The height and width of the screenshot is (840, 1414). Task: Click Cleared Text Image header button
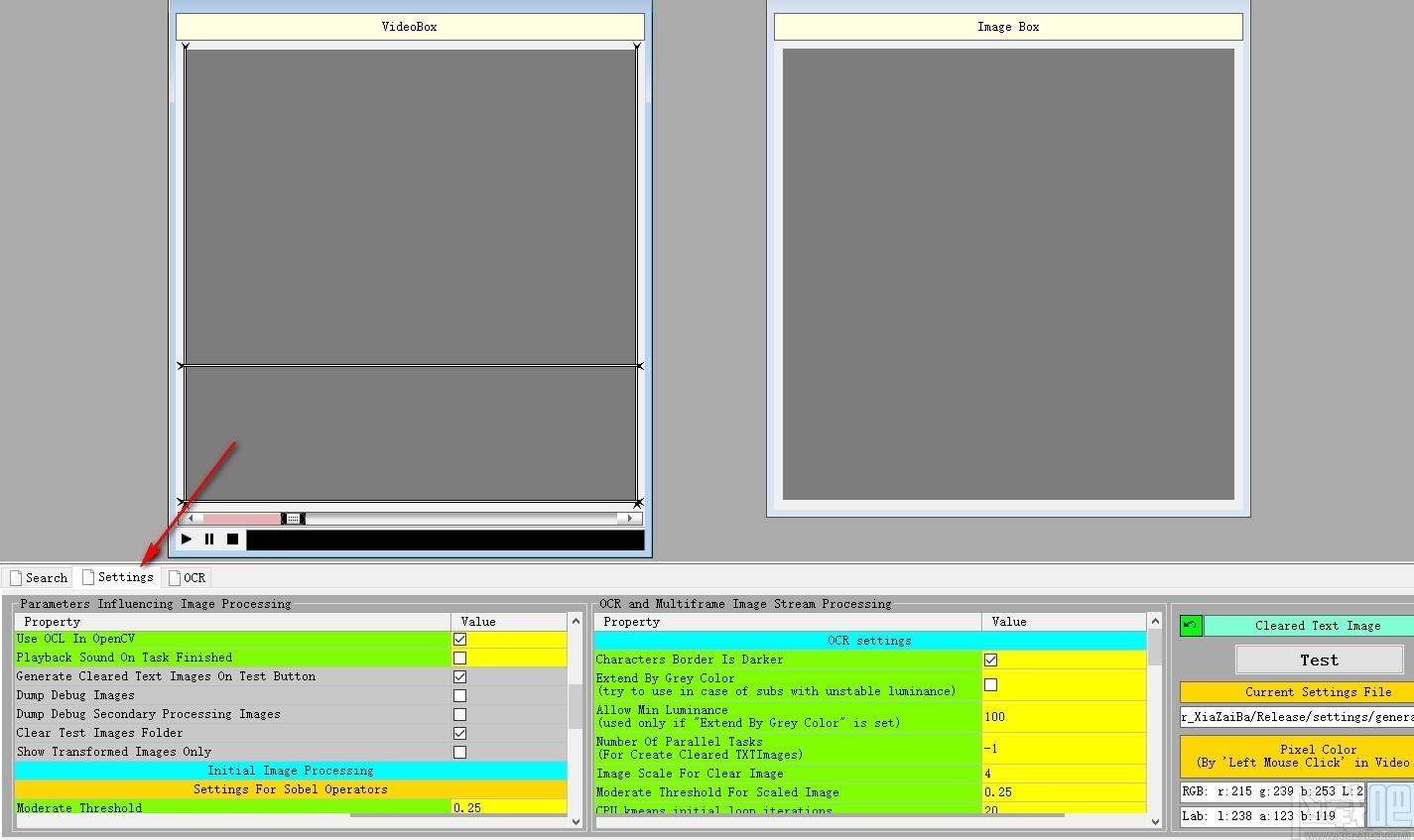click(1309, 626)
